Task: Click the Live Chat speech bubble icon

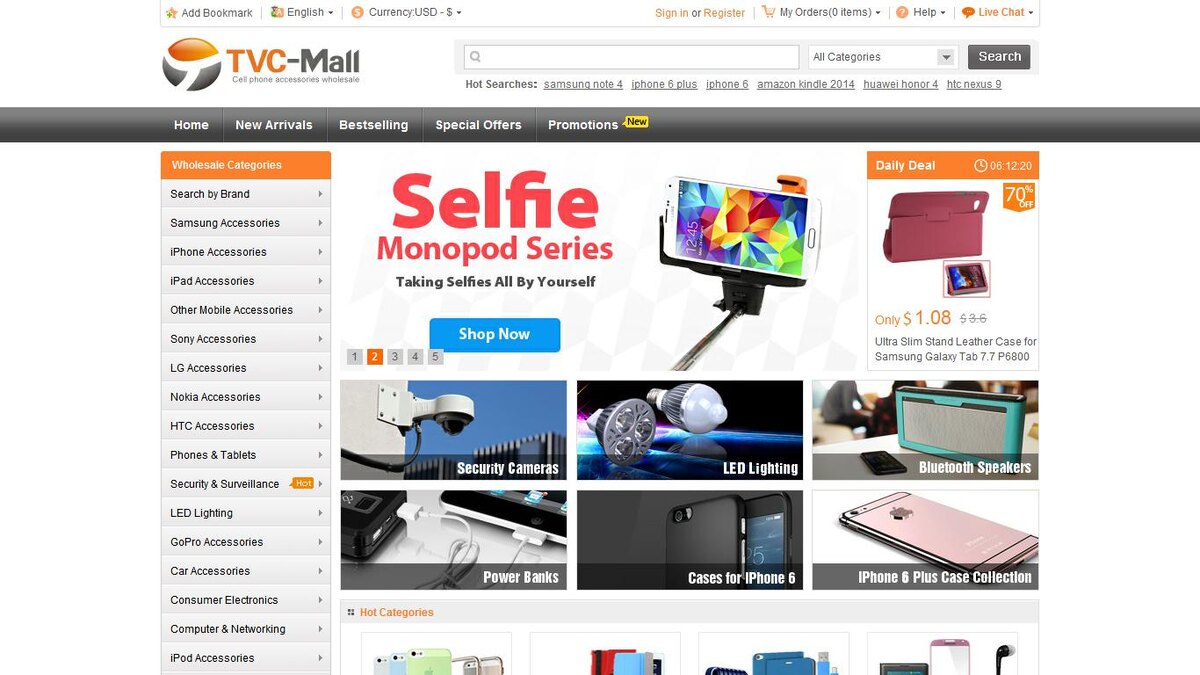Action: tap(968, 12)
